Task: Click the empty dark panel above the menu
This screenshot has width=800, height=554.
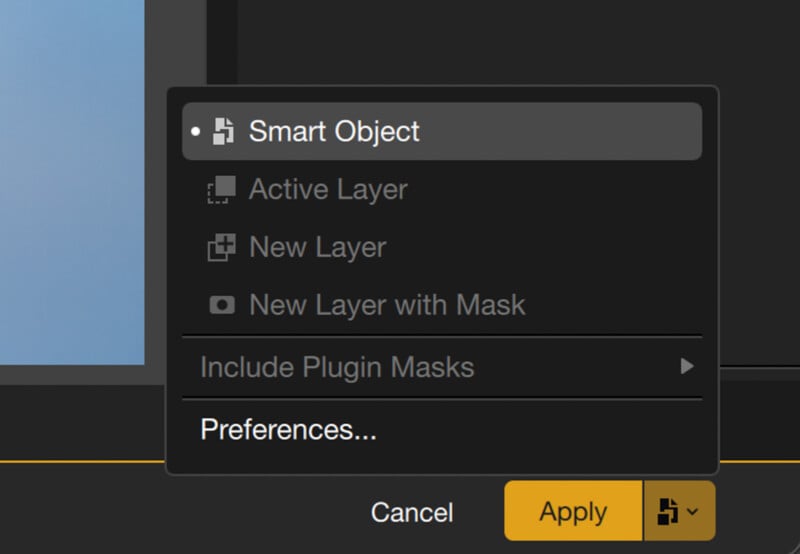Action: point(500,40)
